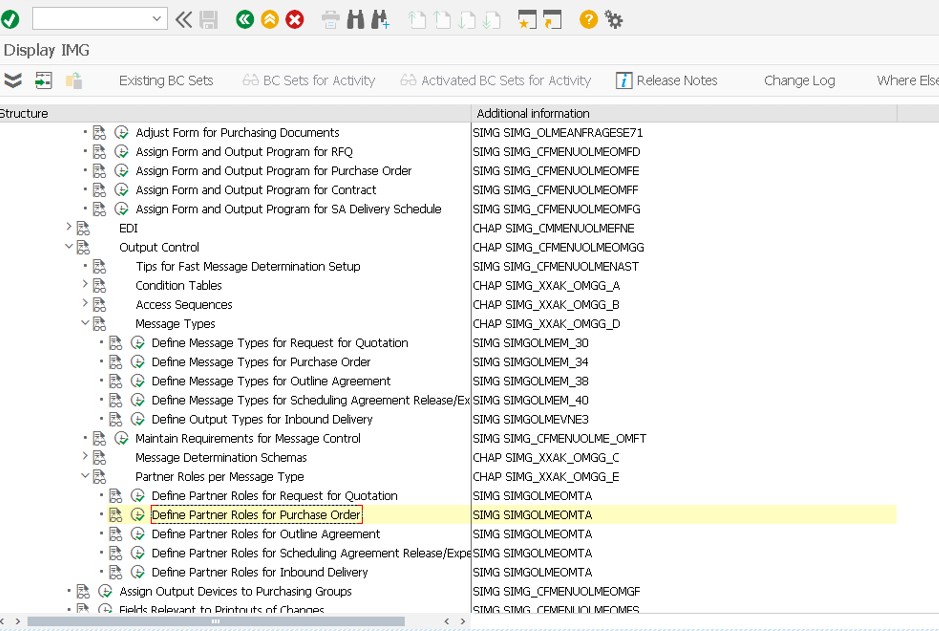This screenshot has width=939, height=631.
Task: Open Change Log
Action: 799,80
